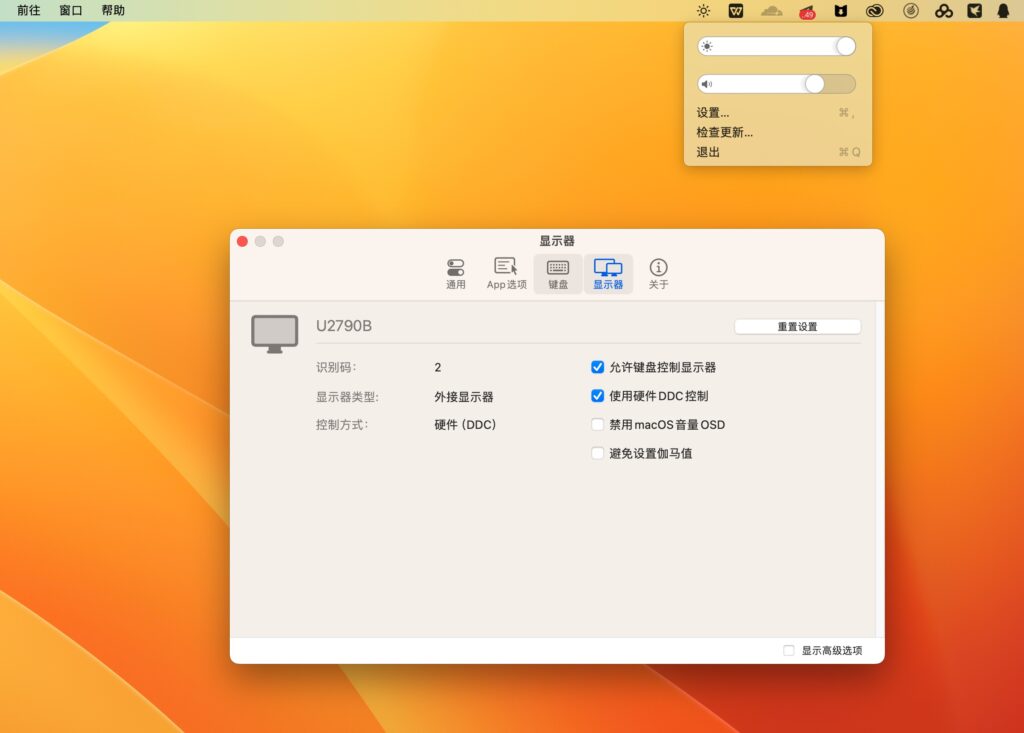Check the 显示高级选项 box
This screenshot has height=733, width=1024.
tap(788, 650)
